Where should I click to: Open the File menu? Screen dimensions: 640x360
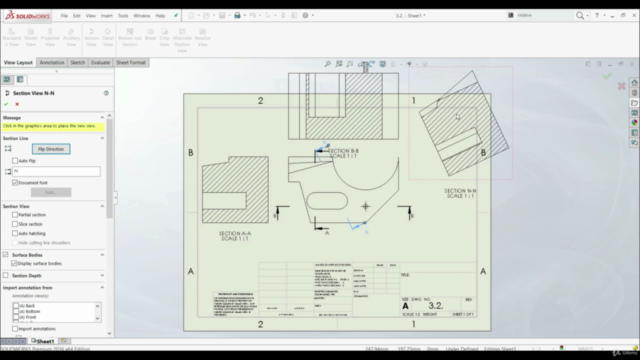pyautogui.click(x=64, y=16)
